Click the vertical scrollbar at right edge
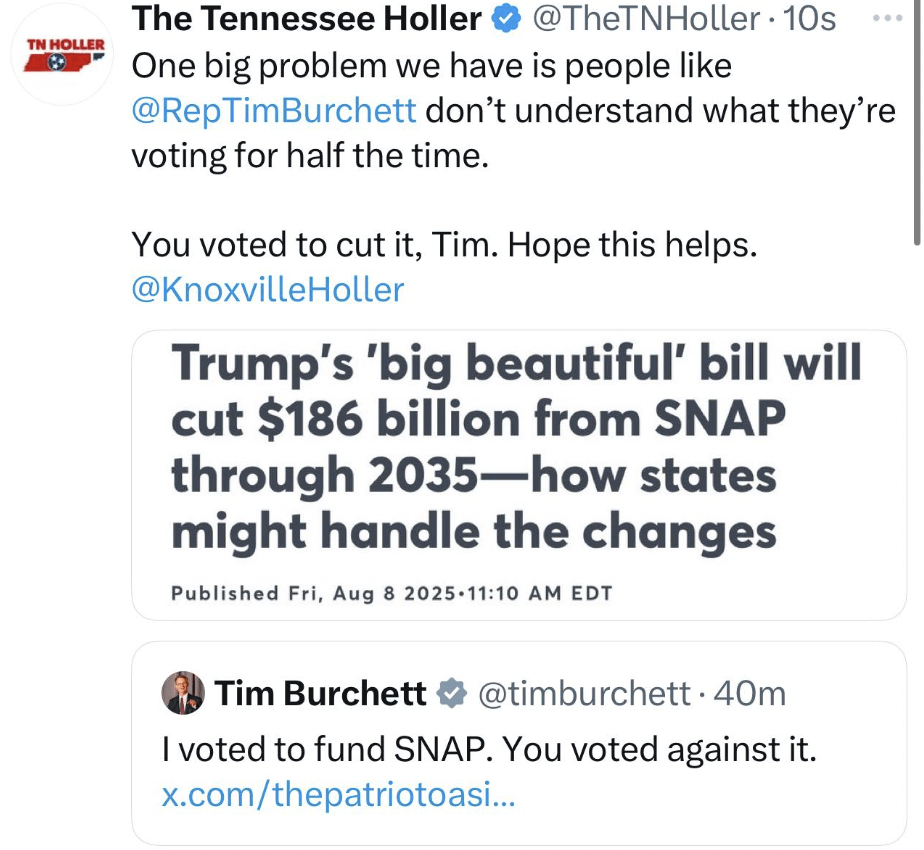This screenshot has width=924, height=850. click(x=917, y=120)
